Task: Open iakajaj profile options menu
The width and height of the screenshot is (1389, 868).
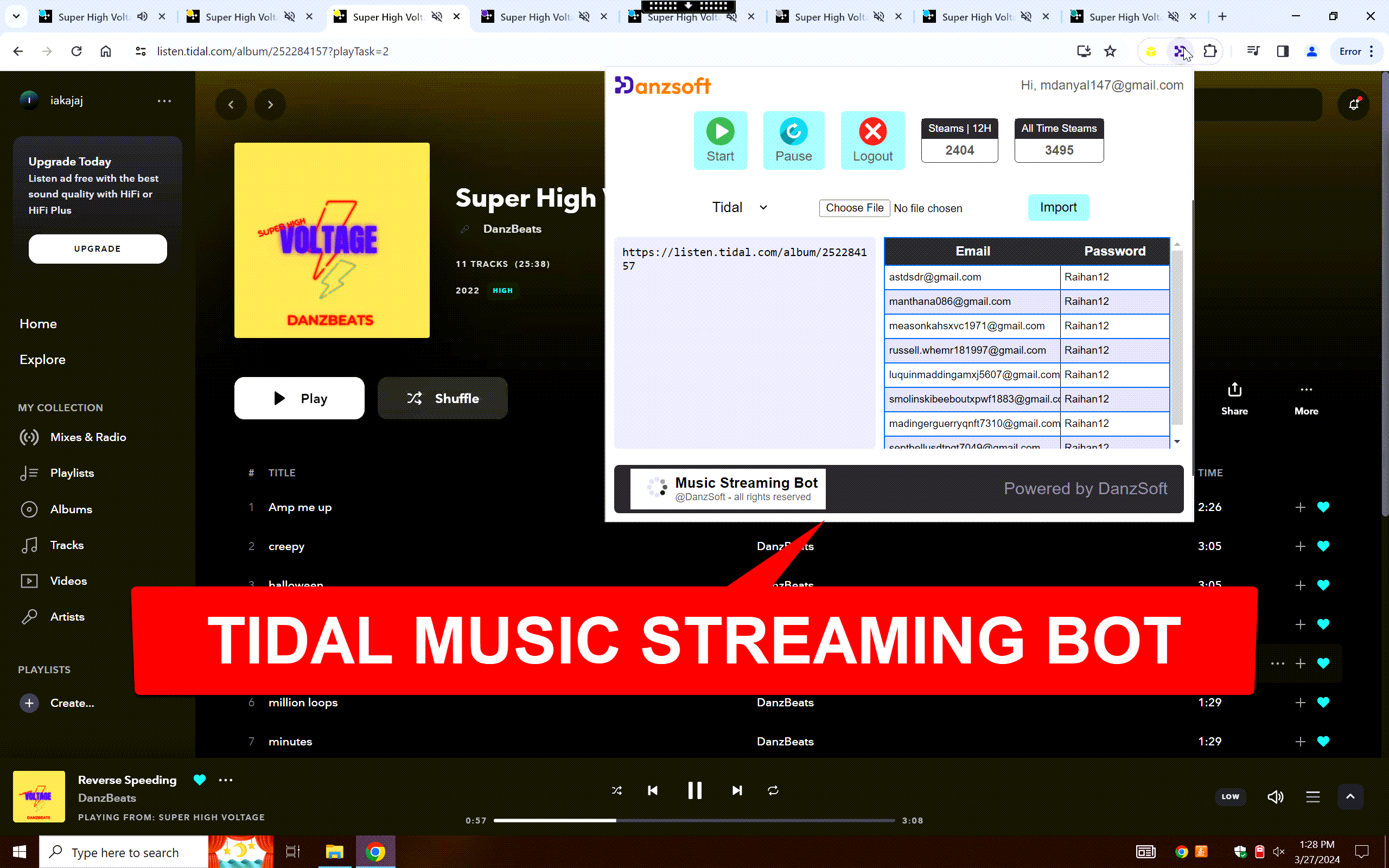Action: (x=164, y=100)
